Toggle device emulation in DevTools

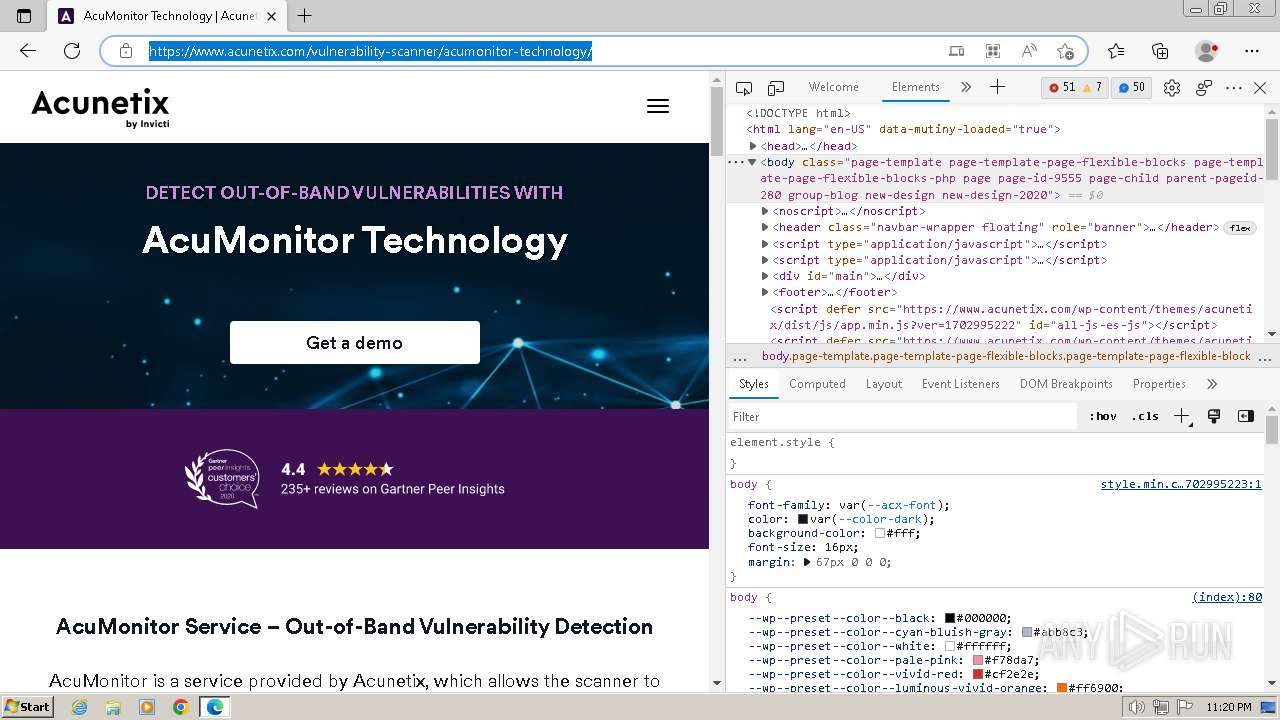pyautogui.click(x=776, y=88)
